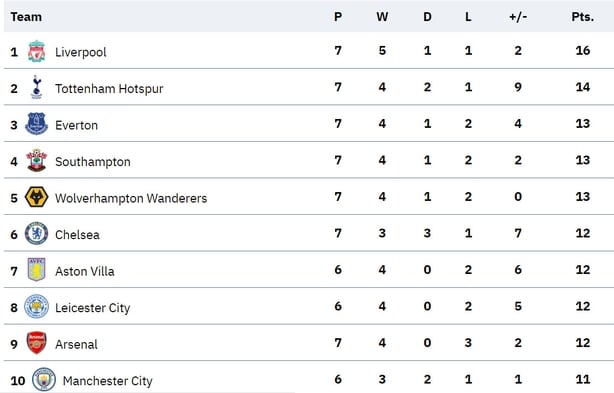Select the Everton club badge
Viewport: 614px width, 393px height.
pyautogui.click(x=36, y=124)
